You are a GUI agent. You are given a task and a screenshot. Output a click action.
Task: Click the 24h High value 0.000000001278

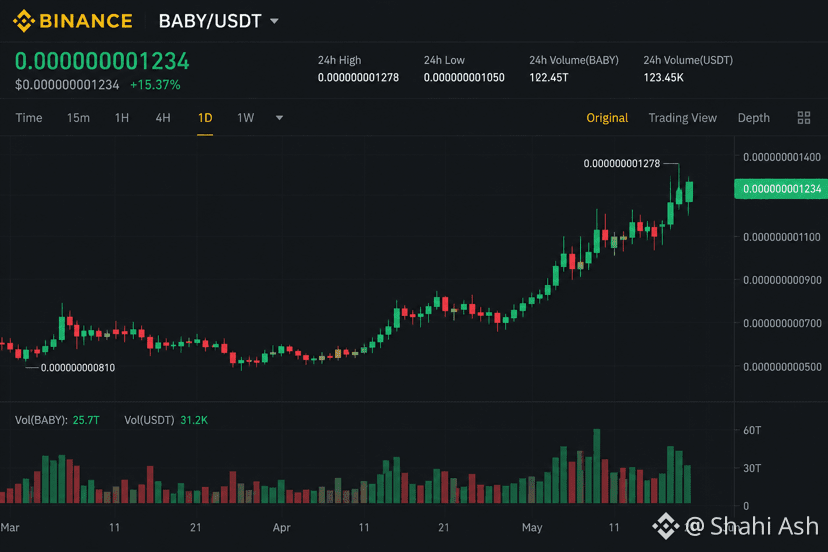[358, 78]
